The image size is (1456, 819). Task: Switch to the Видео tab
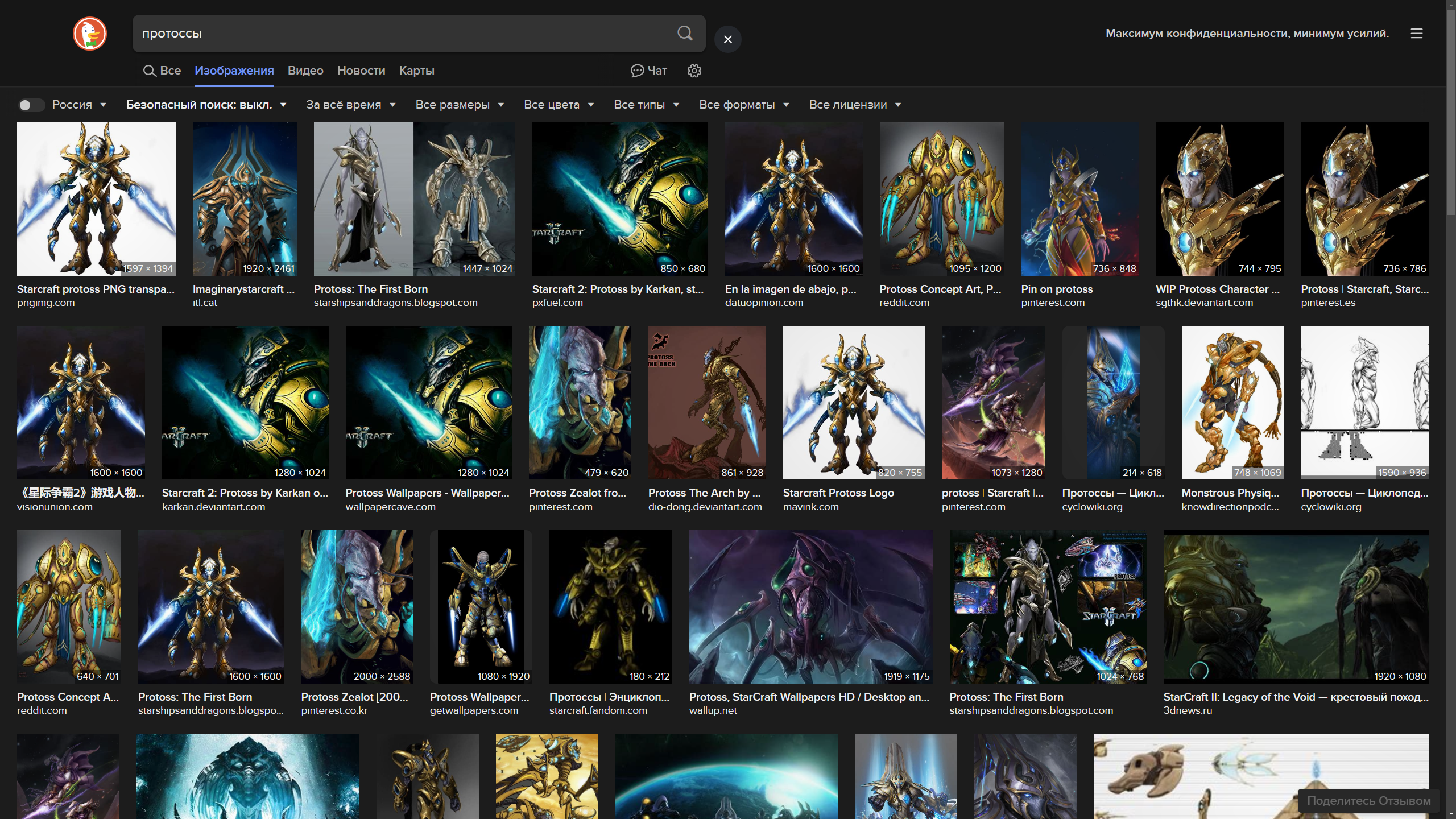pos(305,71)
